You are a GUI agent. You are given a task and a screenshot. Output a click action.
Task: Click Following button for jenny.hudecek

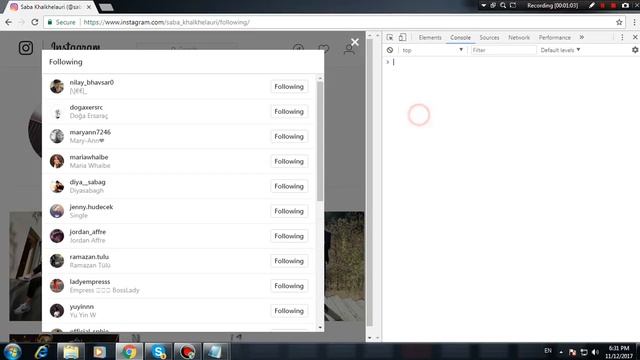(289, 211)
